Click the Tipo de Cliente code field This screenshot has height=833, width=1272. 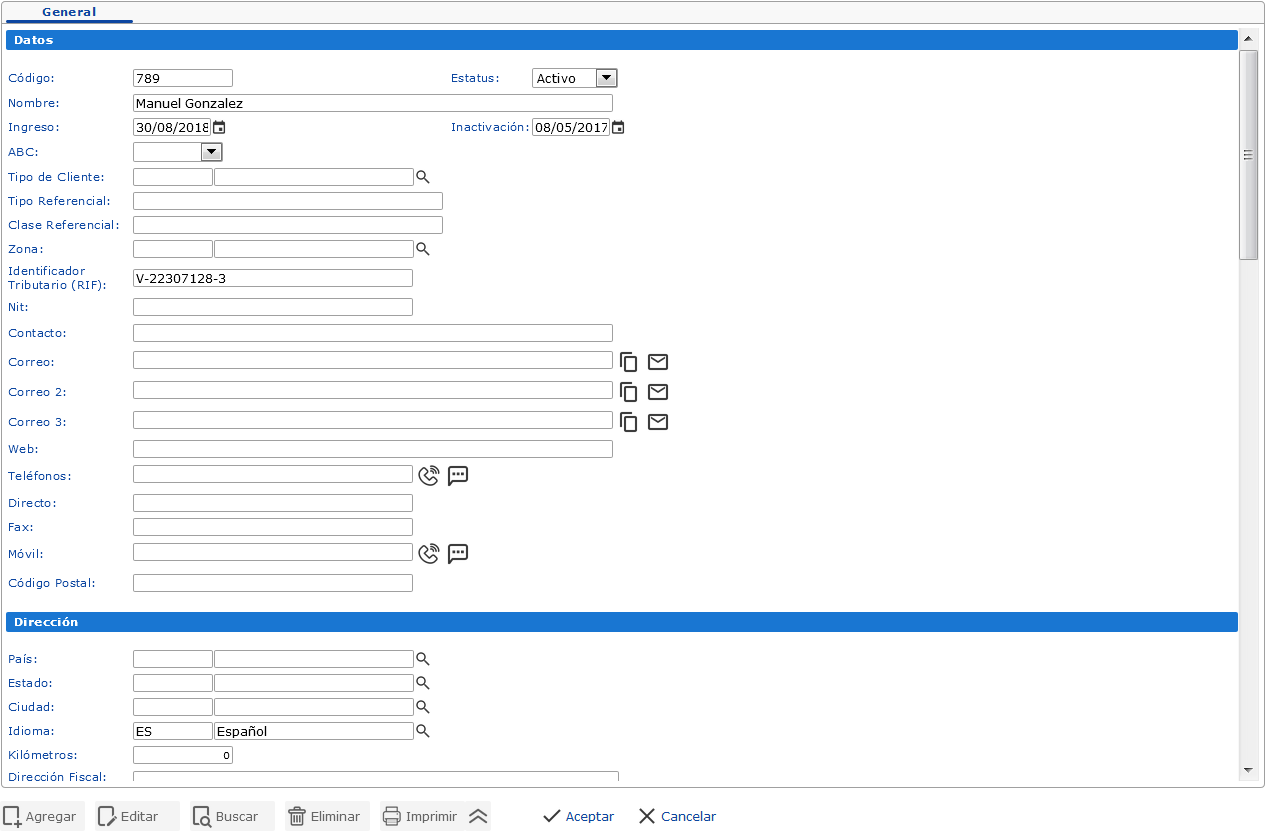[173, 177]
